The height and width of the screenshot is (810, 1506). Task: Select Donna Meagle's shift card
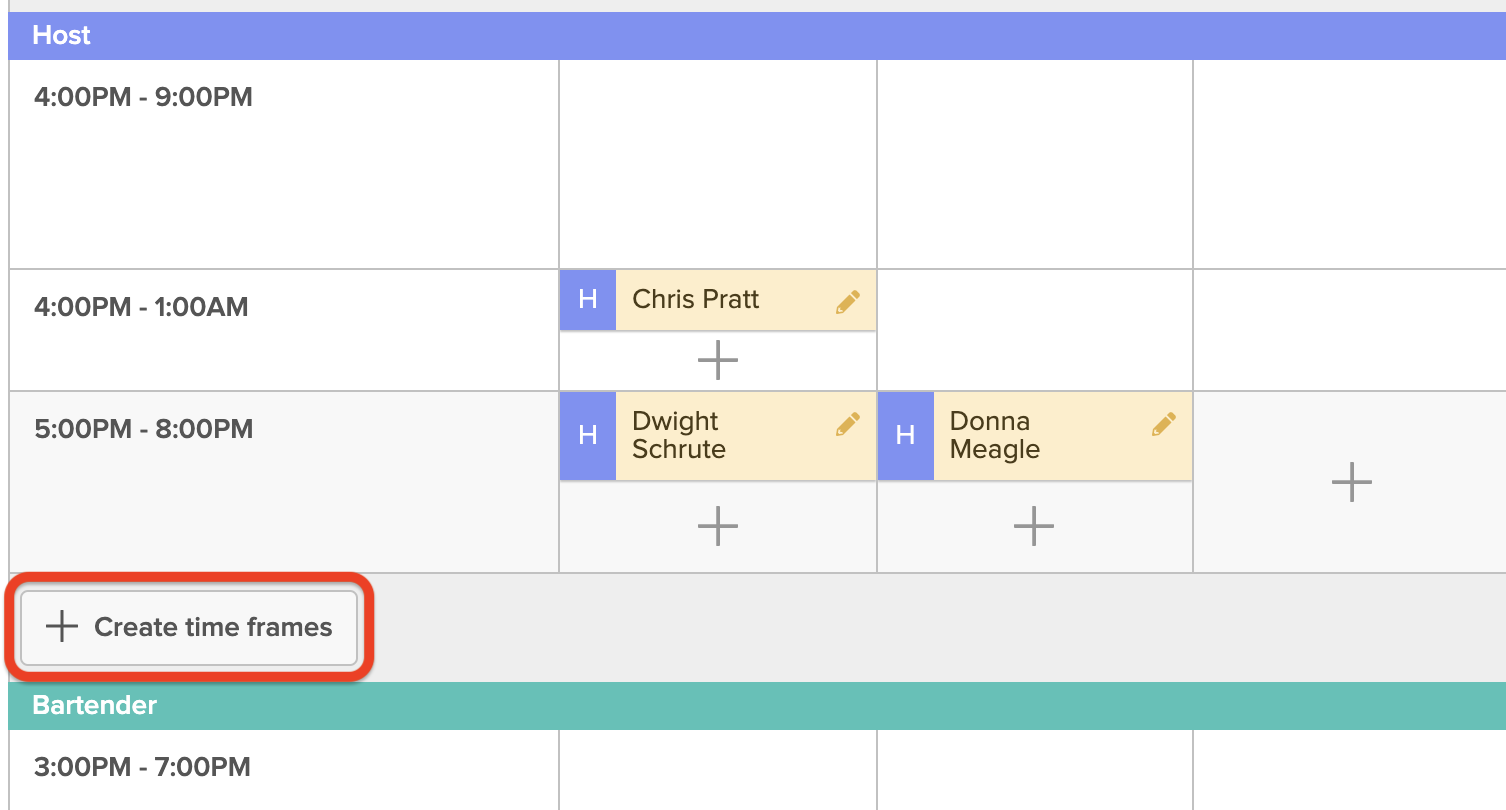[x=1020, y=435]
